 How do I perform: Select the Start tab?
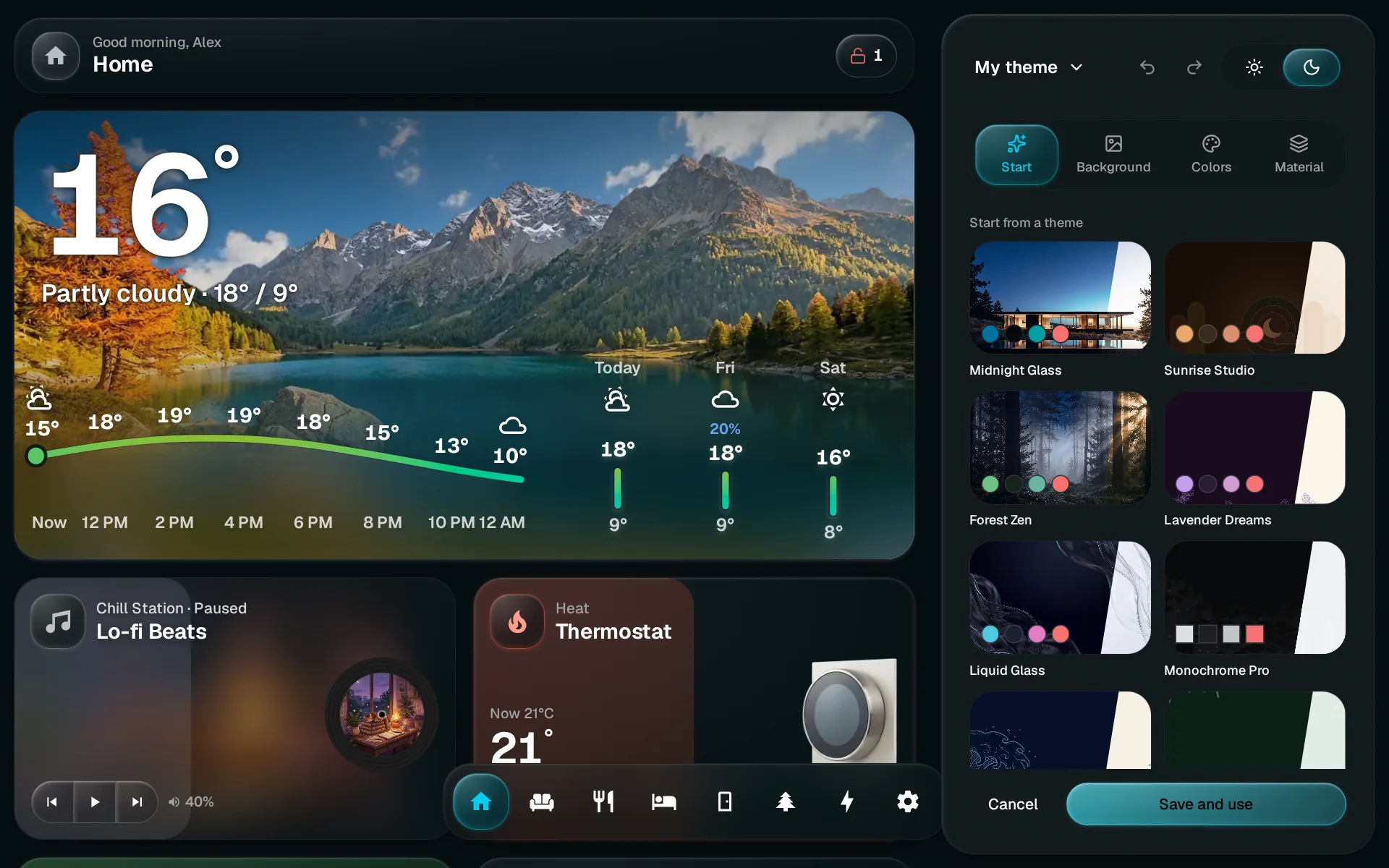click(1016, 155)
